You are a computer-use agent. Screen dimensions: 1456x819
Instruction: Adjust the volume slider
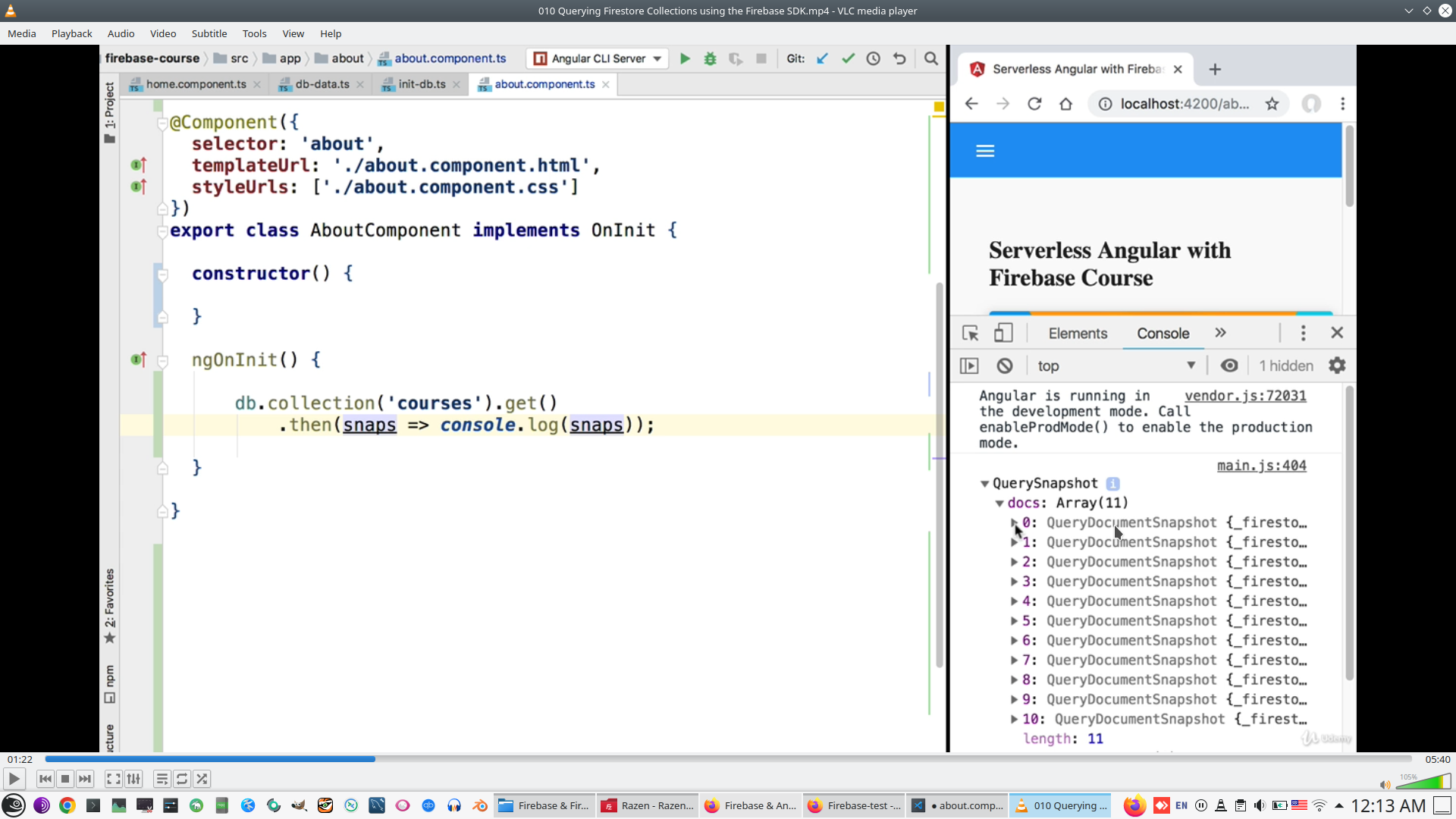point(1423,783)
